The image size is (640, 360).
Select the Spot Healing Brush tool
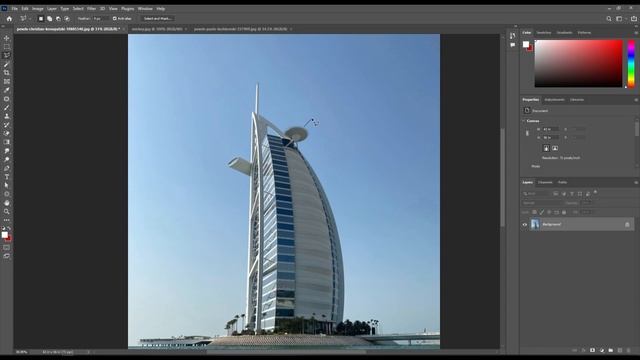[7, 99]
